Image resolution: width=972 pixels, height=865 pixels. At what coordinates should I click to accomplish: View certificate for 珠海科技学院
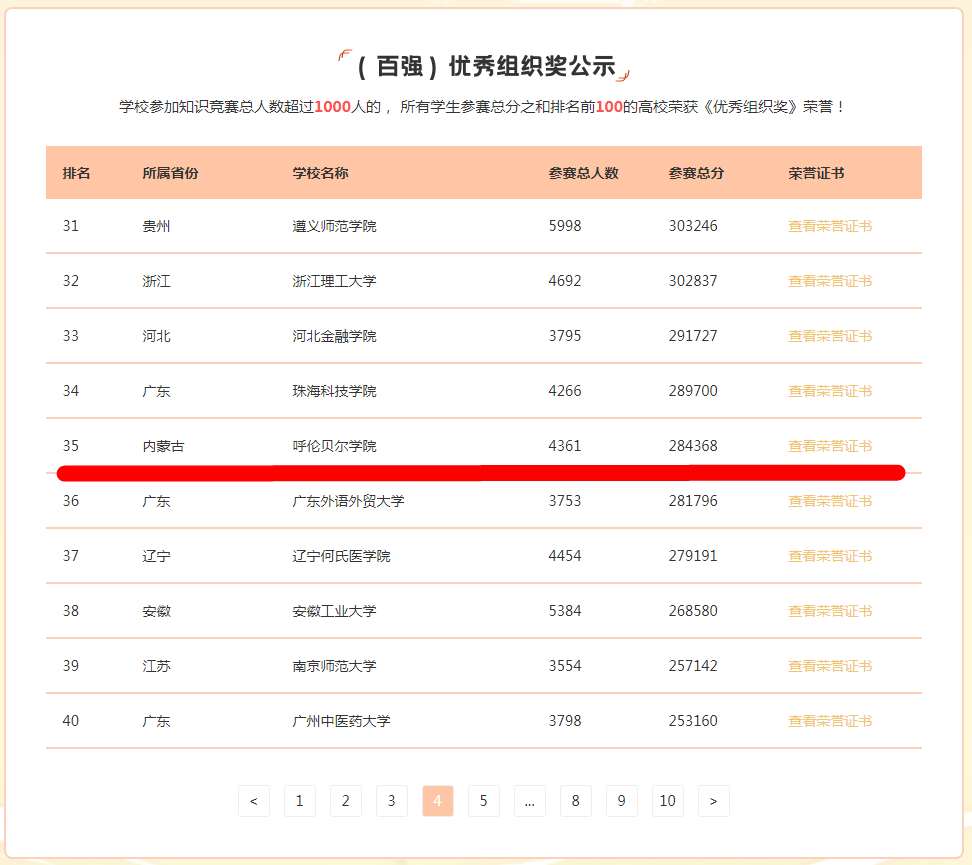[830, 391]
